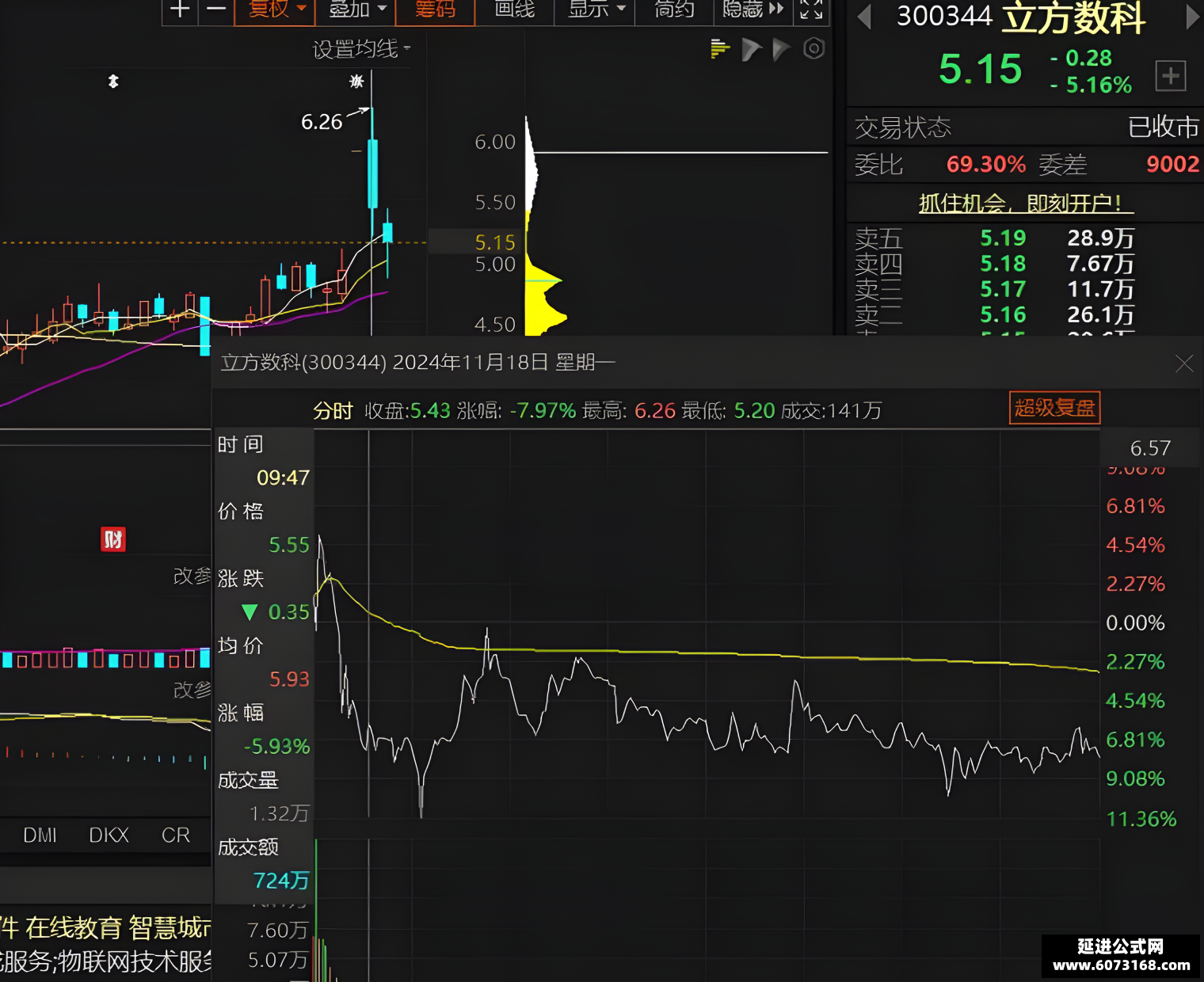Zoom out the chart with minus icon
1204x982 pixels.
tap(215, 10)
